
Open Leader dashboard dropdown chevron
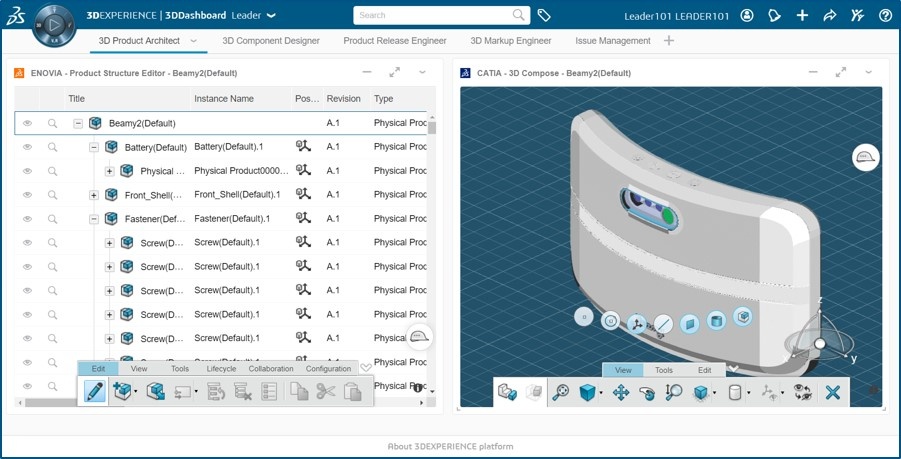[x=272, y=16]
